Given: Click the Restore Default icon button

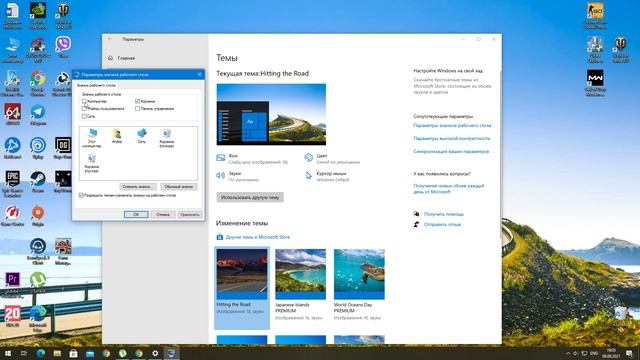Looking at the screenshot, I should point(179,187).
